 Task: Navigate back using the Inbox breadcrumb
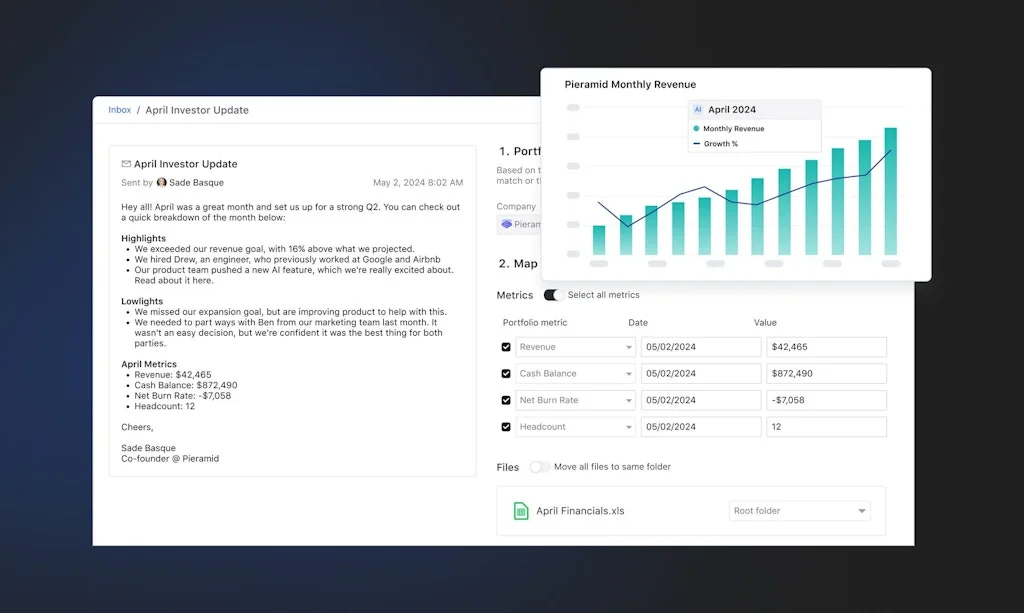click(118, 109)
